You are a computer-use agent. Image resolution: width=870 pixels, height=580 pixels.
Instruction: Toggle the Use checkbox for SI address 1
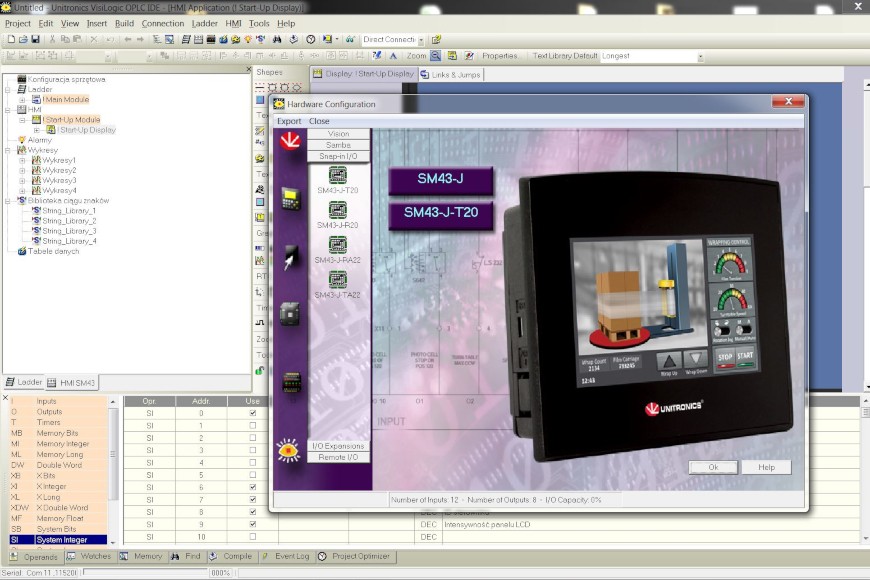click(252, 426)
